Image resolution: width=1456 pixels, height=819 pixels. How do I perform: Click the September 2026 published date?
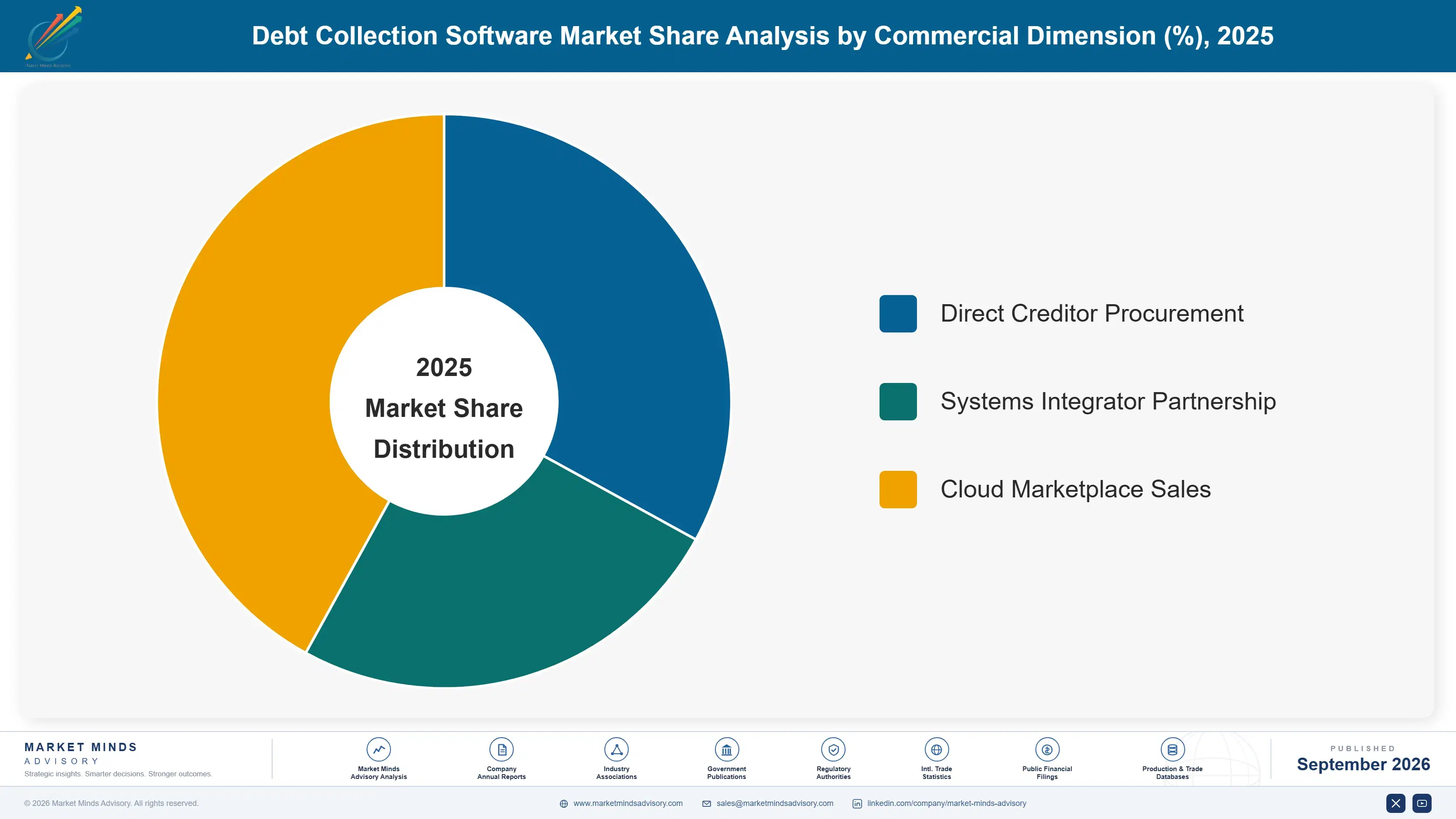[1363, 764]
